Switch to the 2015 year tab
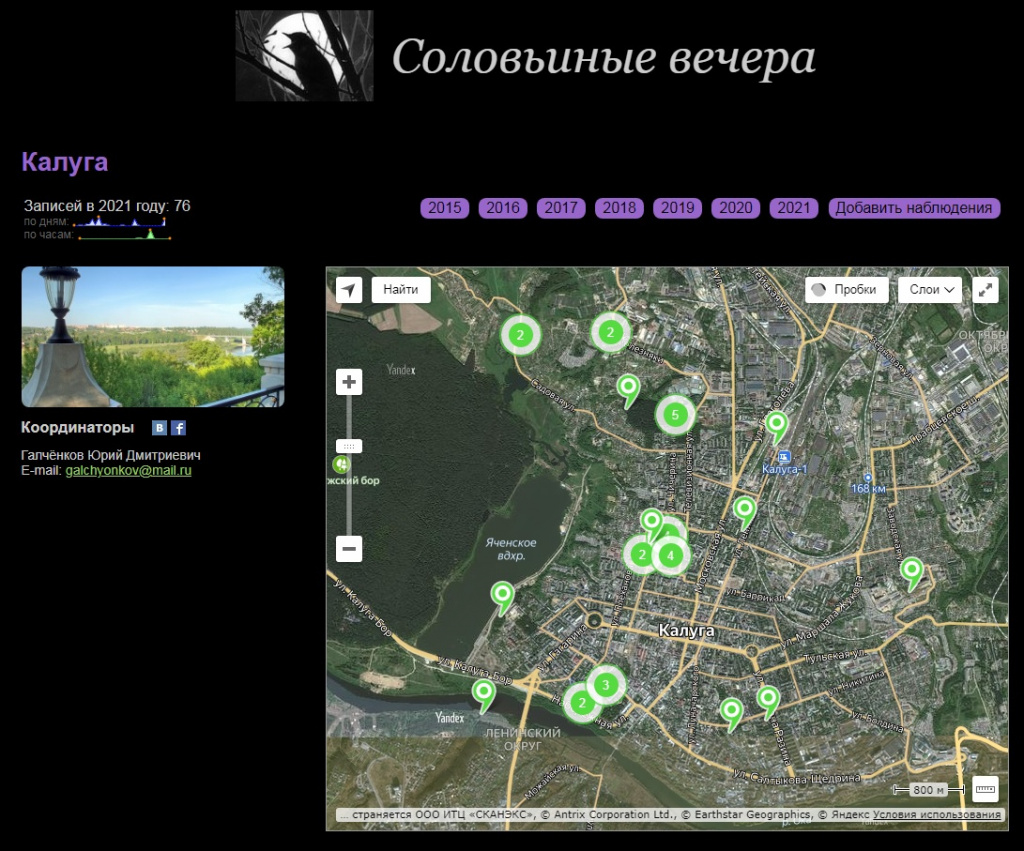Viewport: 1024px width, 851px height. coord(444,208)
